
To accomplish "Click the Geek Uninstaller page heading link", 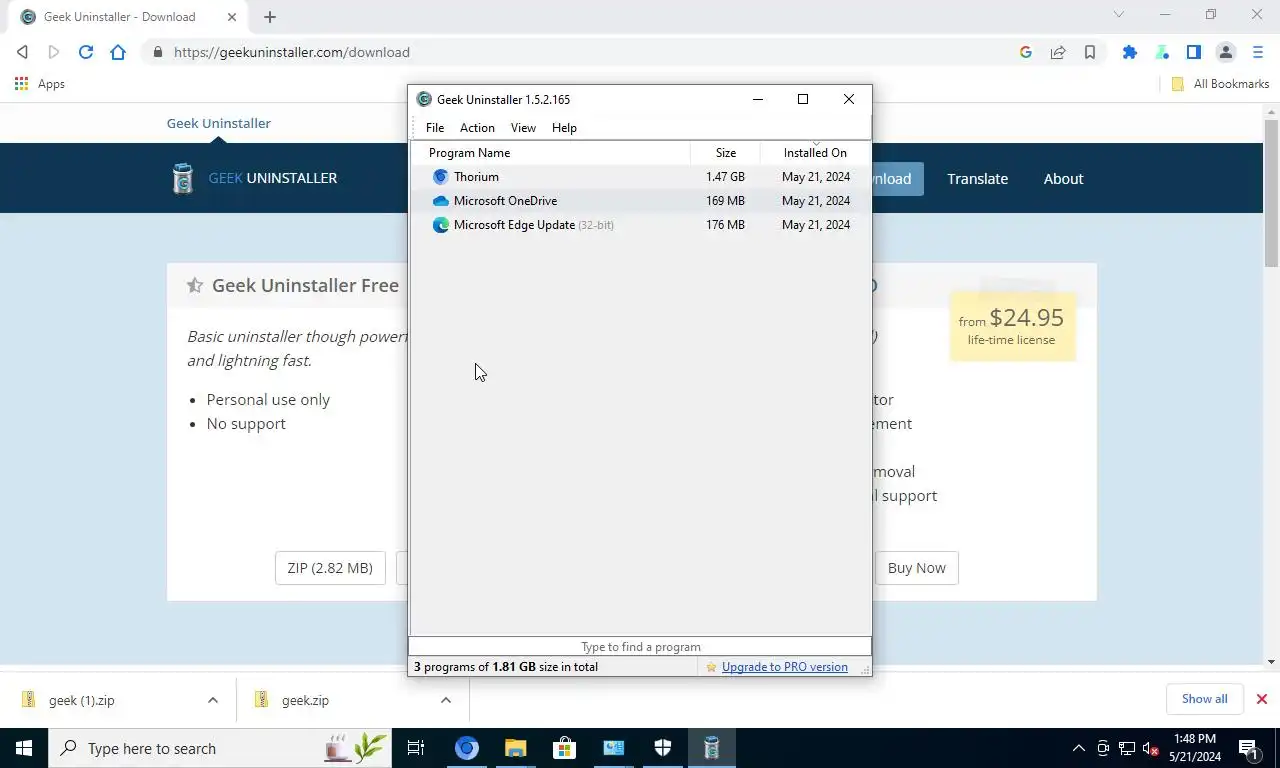I will coord(218,123).
